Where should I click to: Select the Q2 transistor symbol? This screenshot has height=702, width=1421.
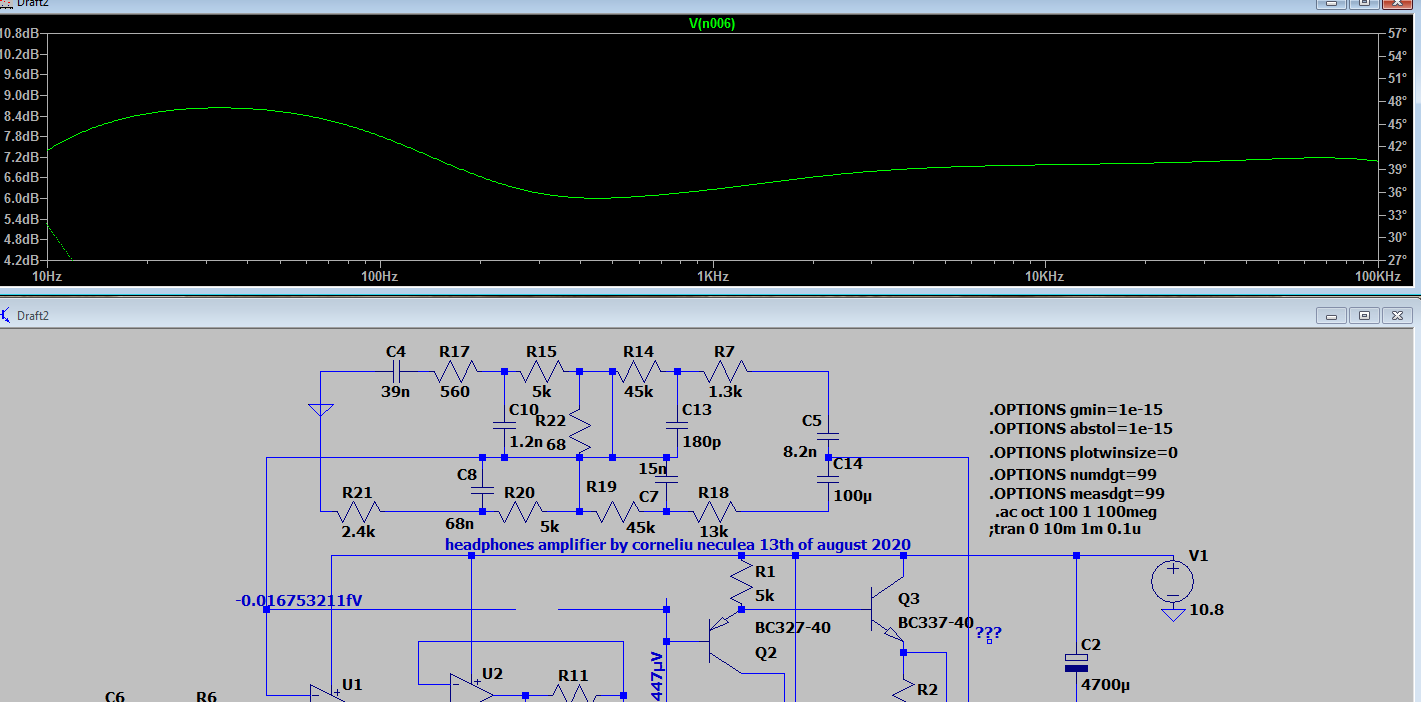coord(726,640)
